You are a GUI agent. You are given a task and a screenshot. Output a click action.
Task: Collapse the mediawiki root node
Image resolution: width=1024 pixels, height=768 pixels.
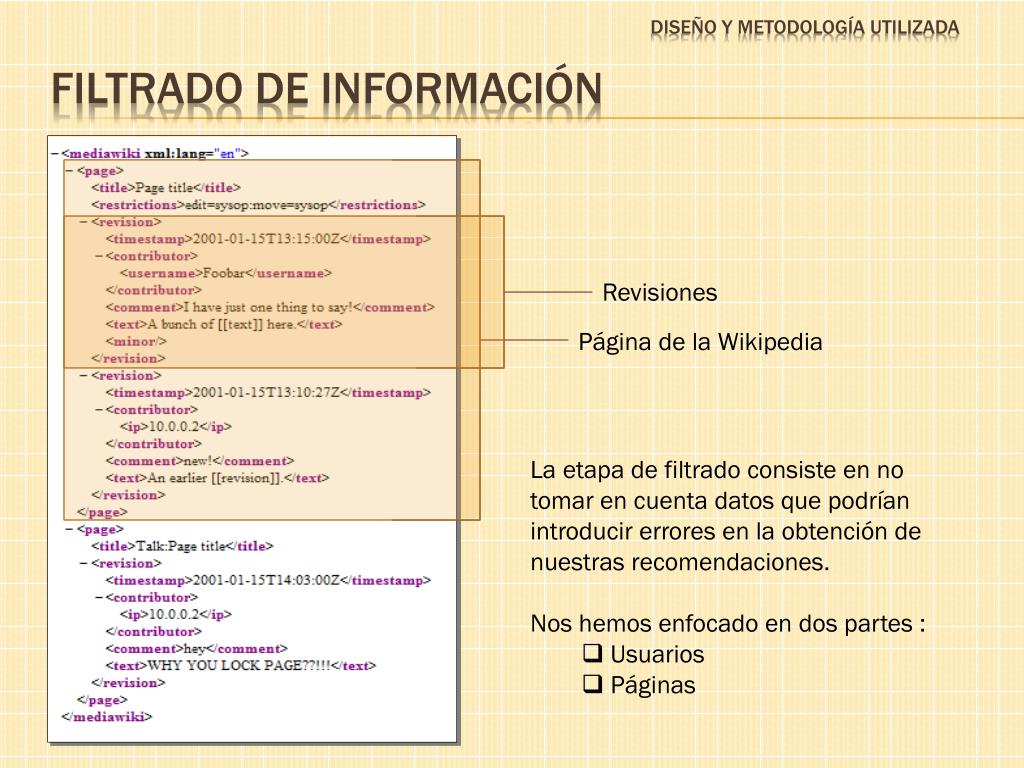pyautogui.click(x=55, y=153)
